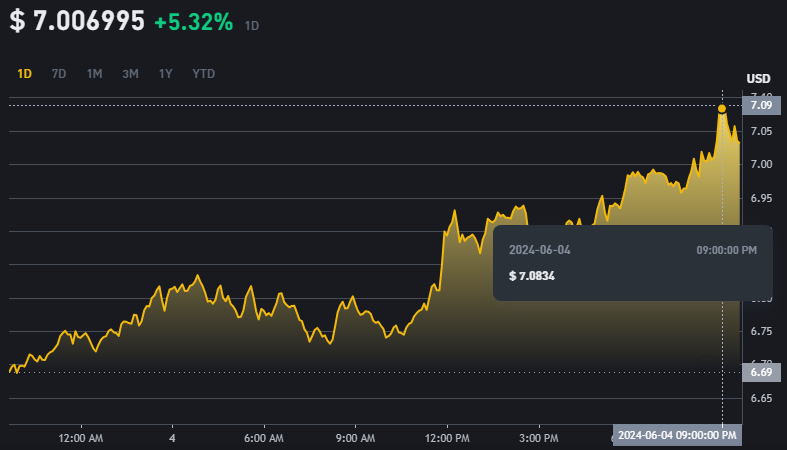The image size is (787, 450).
Task: Click the yellow peak data point marker
Action: [722, 108]
